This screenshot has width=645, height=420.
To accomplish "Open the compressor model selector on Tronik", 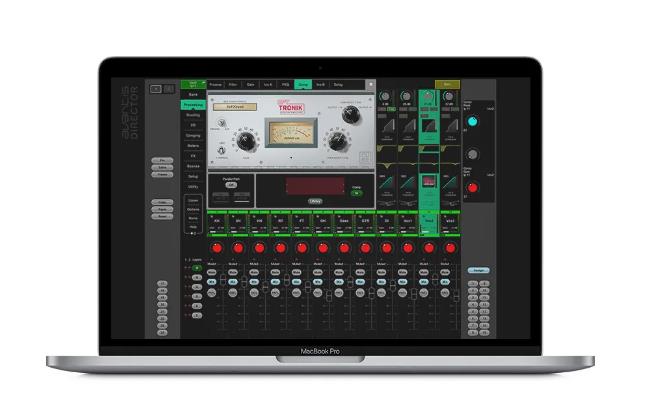I will [x=235, y=107].
